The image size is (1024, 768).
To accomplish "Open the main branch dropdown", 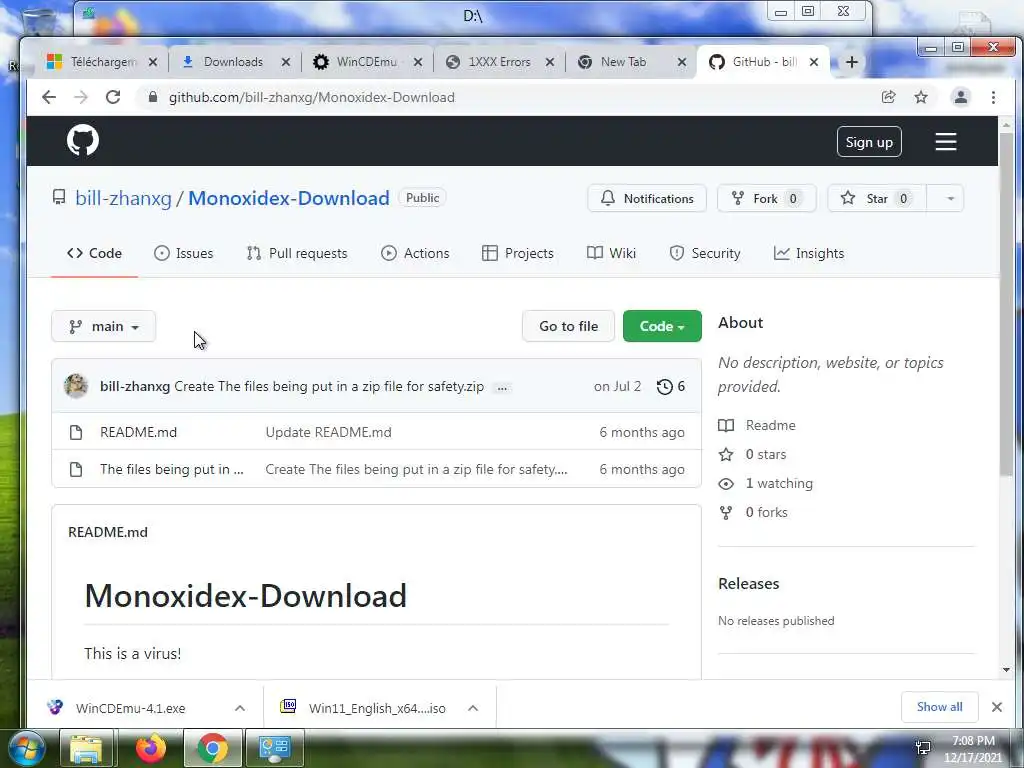I will pyautogui.click(x=104, y=327).
